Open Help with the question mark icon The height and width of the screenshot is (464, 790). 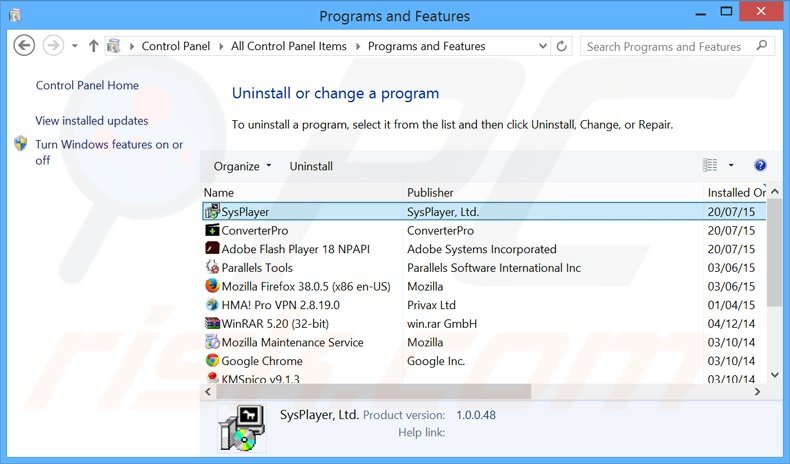760,165
